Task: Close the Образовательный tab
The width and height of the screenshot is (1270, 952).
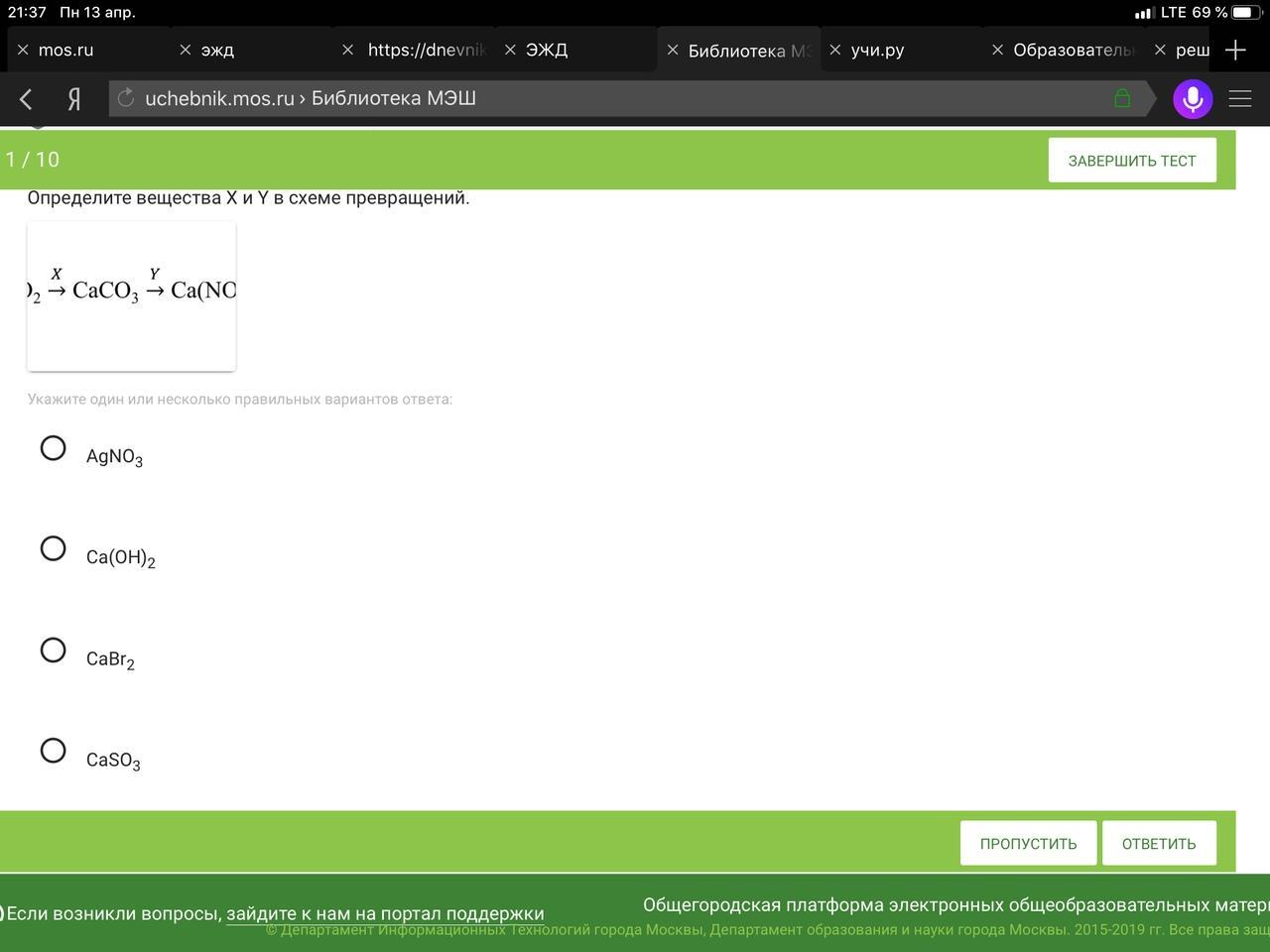Action: 997,50
